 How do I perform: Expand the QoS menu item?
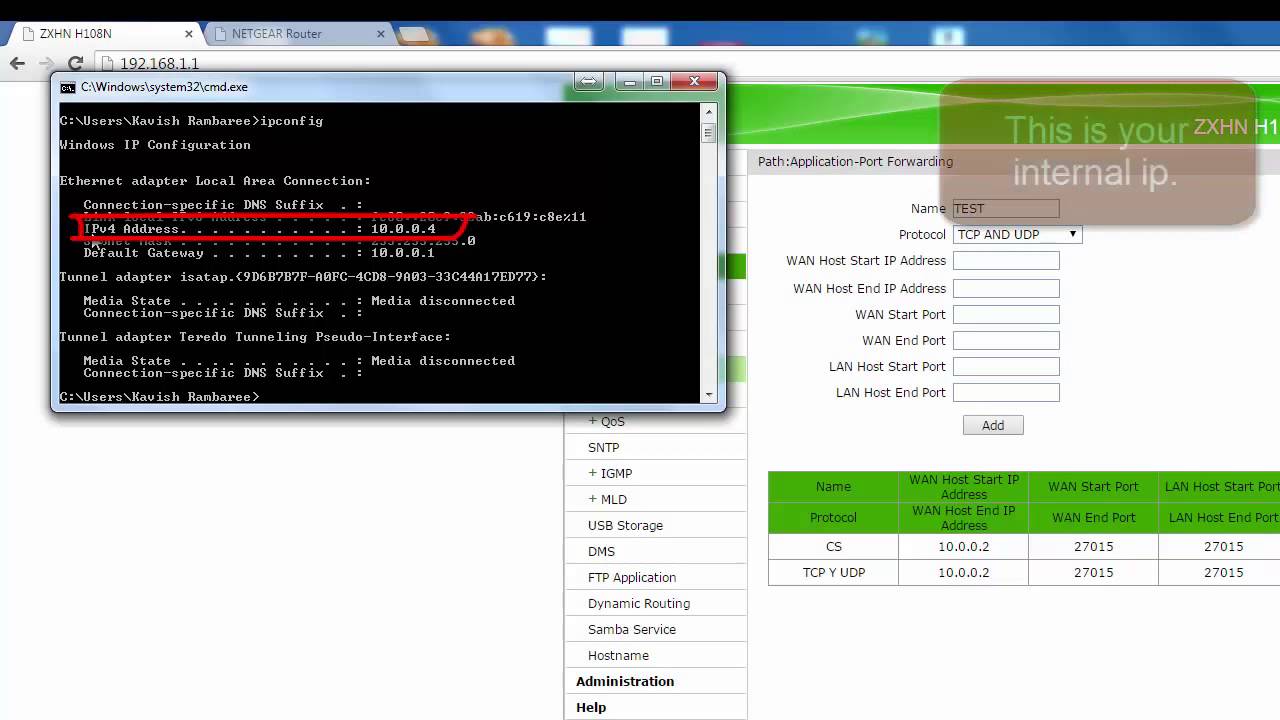(606, 422)
